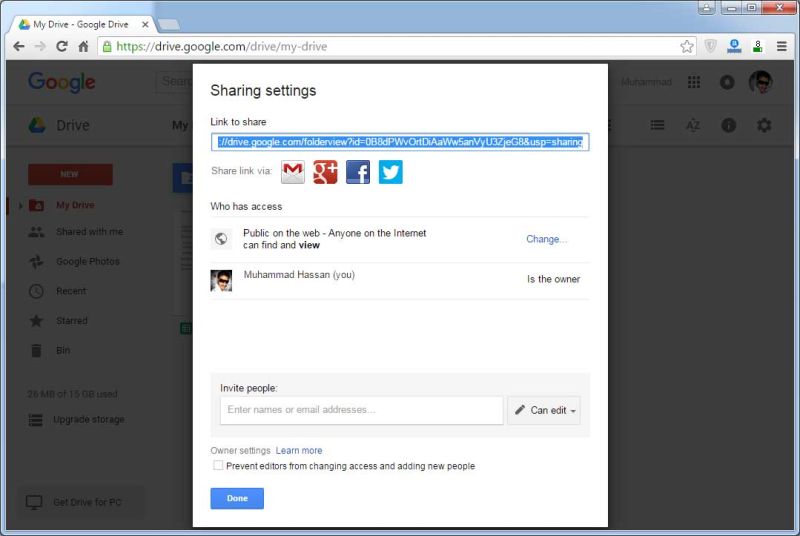
Task: Click '26 MB of 15 GB used' text
Action: tap(72, 394)
